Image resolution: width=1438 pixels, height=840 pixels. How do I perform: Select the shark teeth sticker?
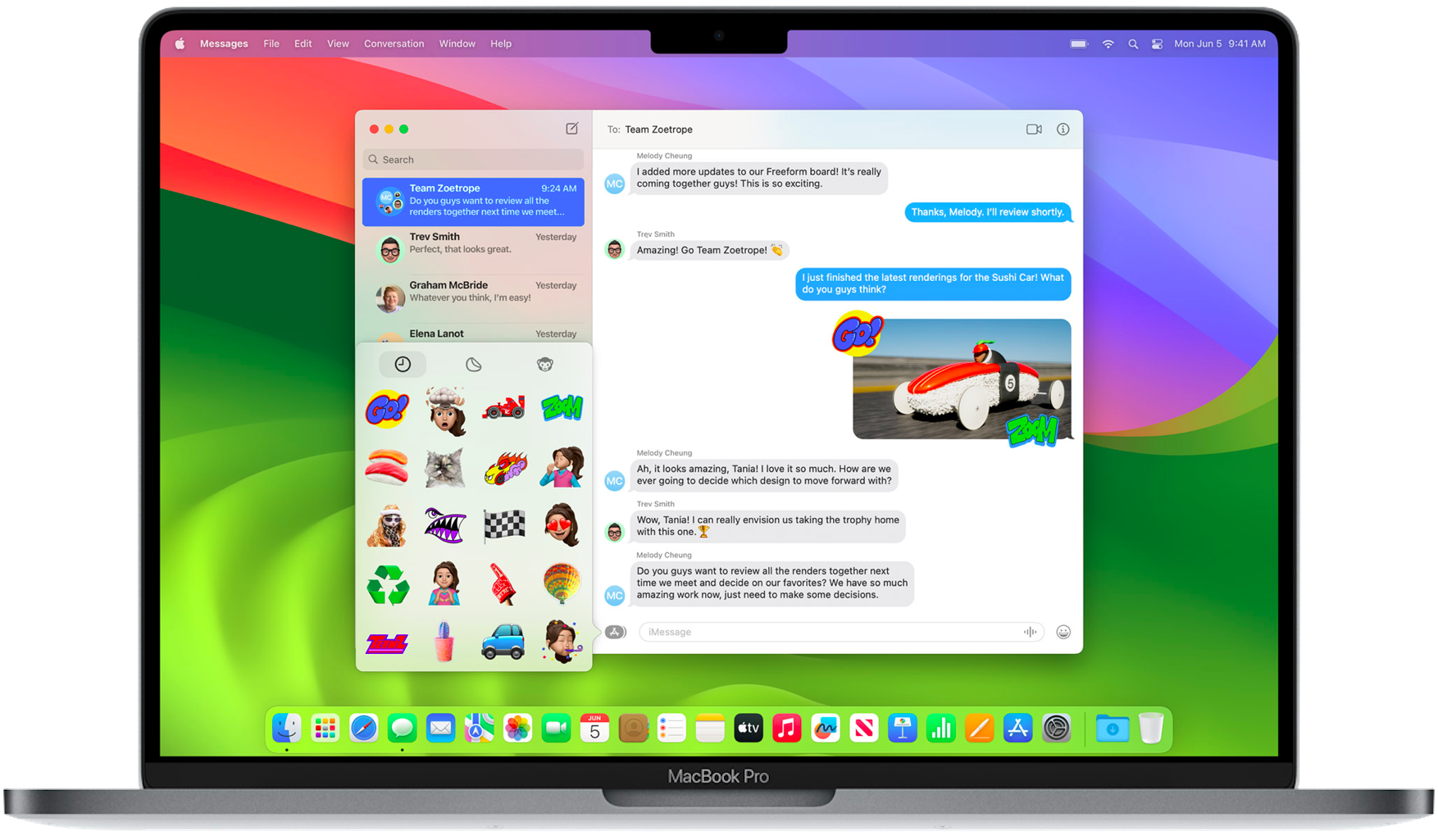(445, 525)
